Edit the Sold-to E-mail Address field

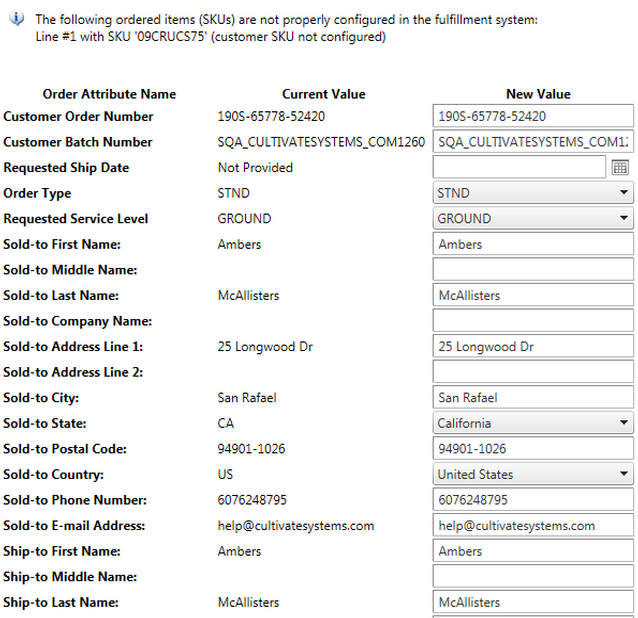(533, 526)
